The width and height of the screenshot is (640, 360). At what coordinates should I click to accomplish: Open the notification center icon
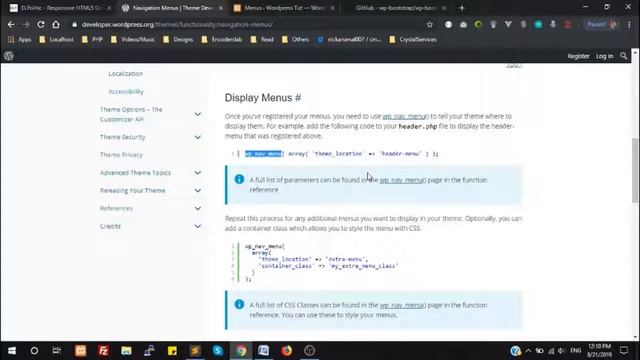(x=624, y=351)
